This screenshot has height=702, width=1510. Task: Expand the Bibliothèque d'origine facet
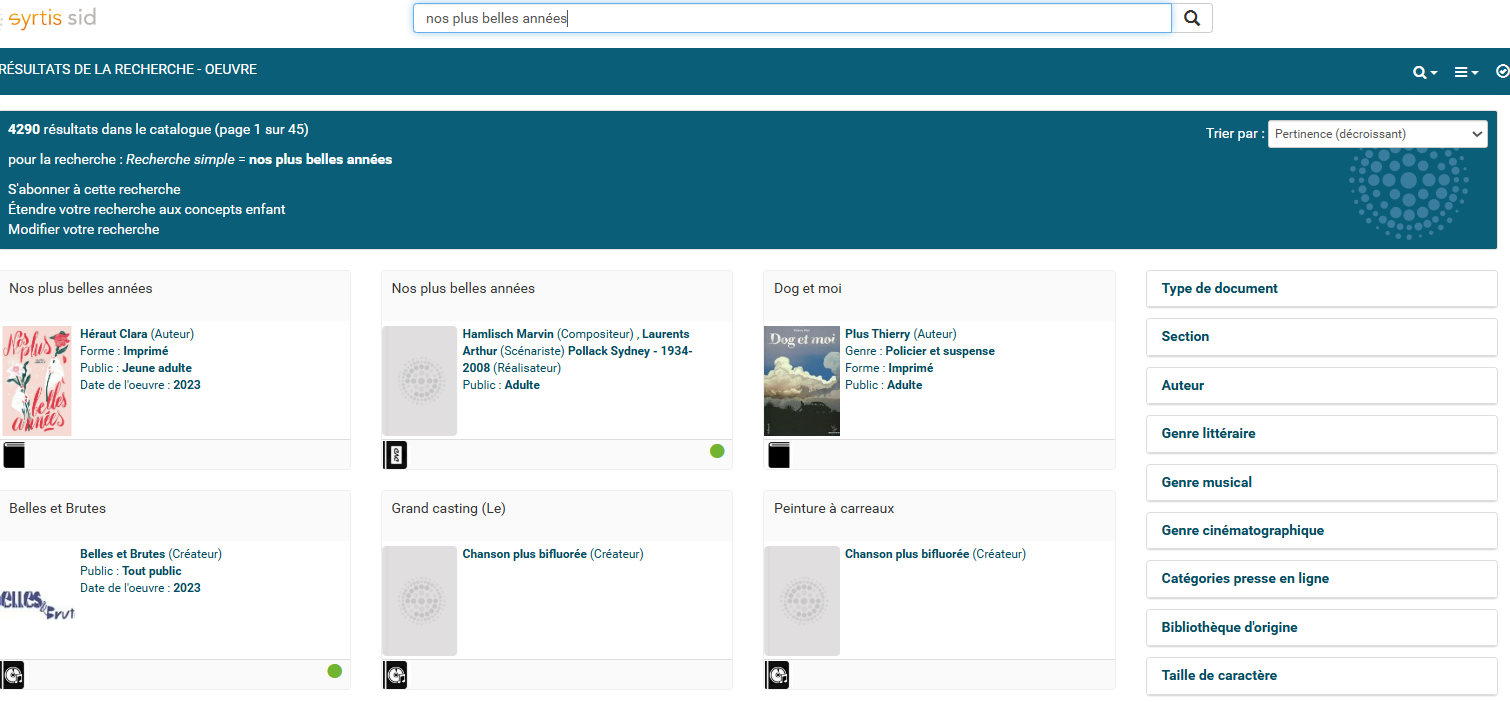[1320, 627]
